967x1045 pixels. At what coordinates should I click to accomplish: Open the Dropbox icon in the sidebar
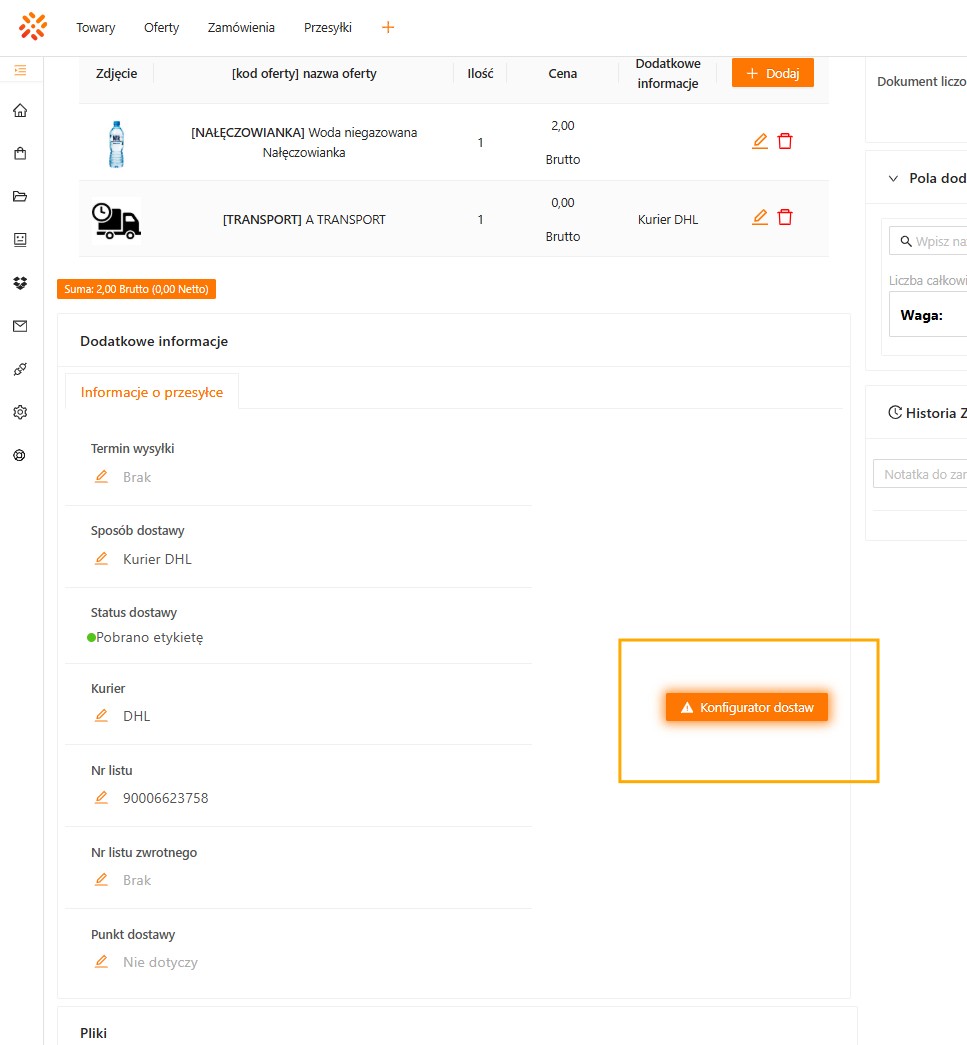[x=20, y=283]
